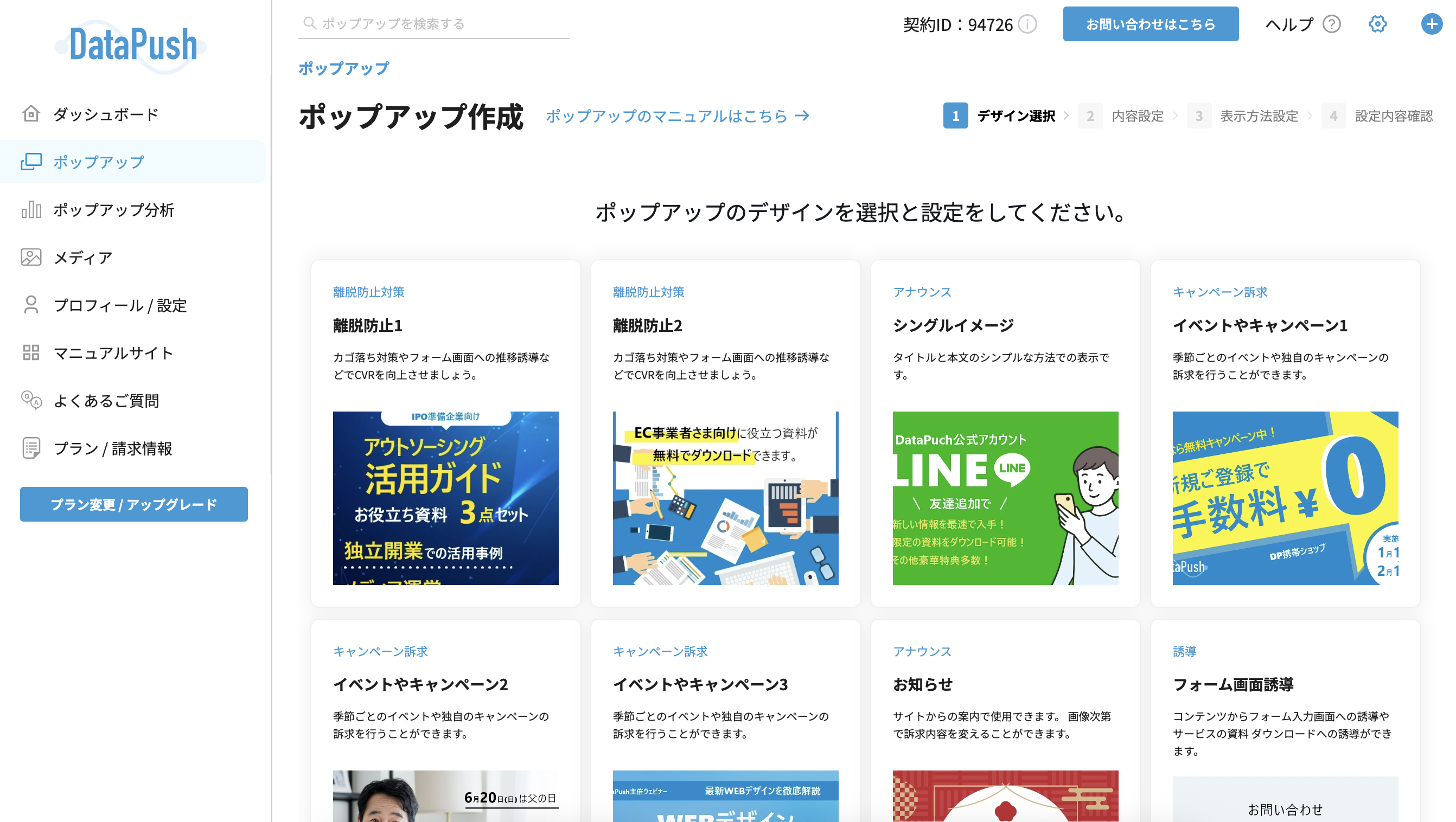
Task: Open the ポップアップ分析 menu item
Action: 113,210
